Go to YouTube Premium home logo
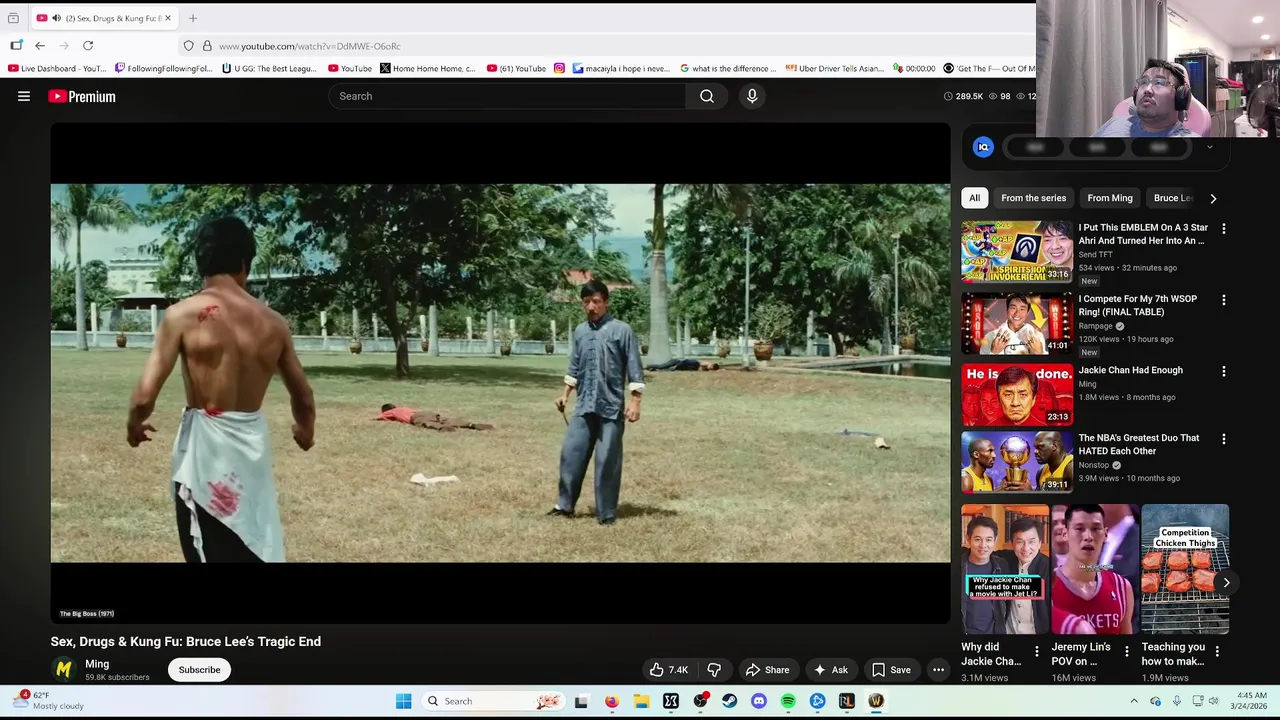Screen dimensions: 1280x720 [x=82, y=96]
